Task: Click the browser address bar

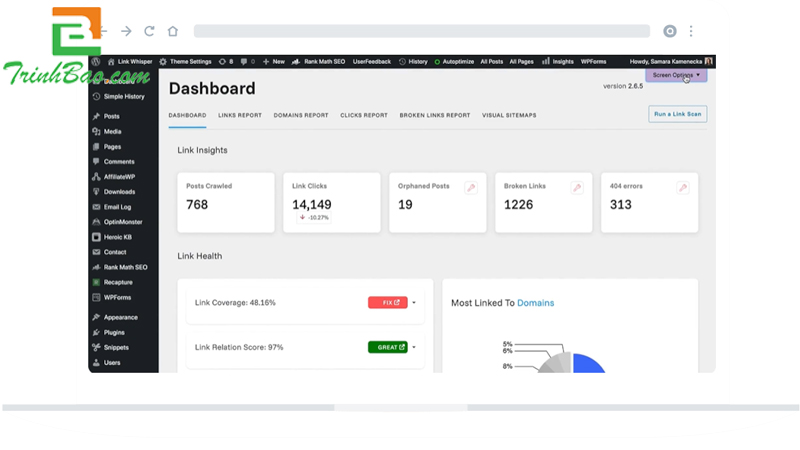Action: [x=420, y=31]
